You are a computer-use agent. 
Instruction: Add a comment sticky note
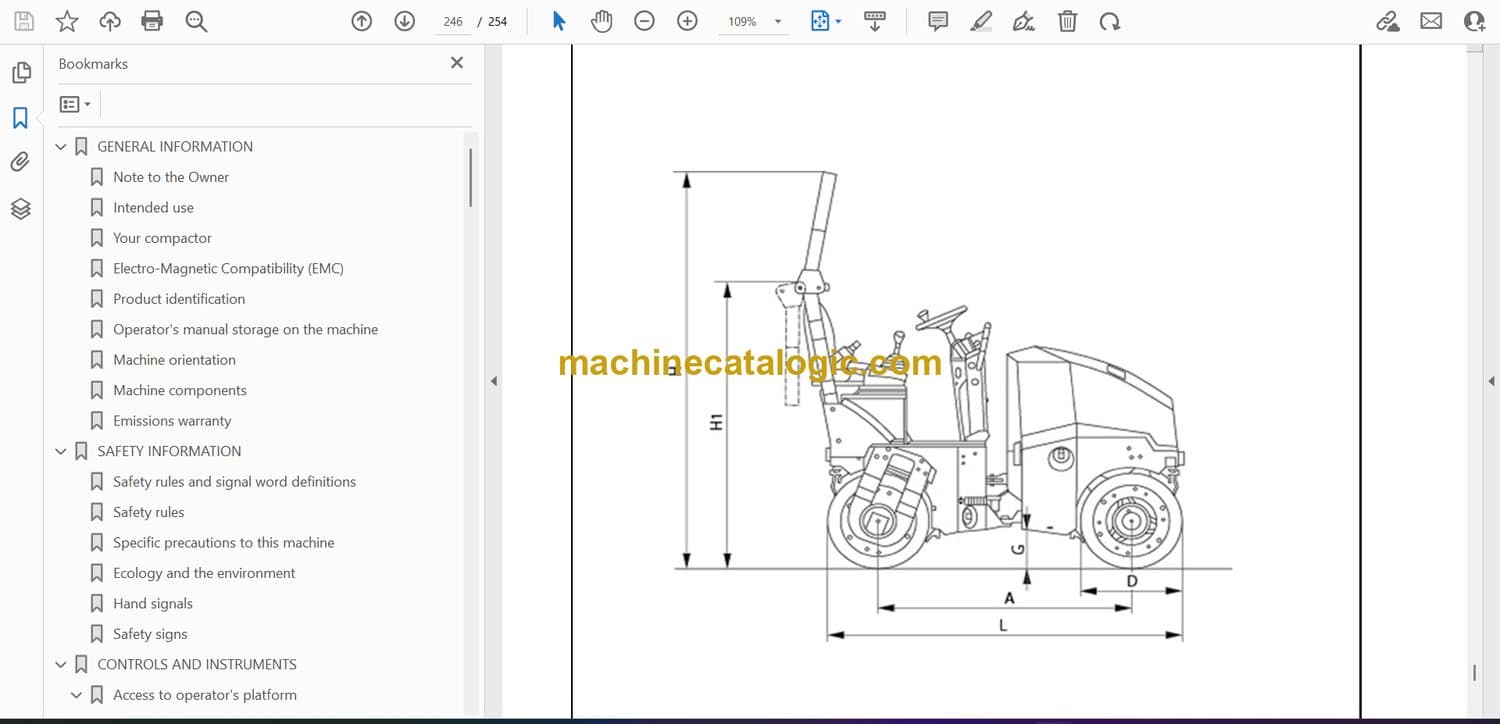[937, 21]
